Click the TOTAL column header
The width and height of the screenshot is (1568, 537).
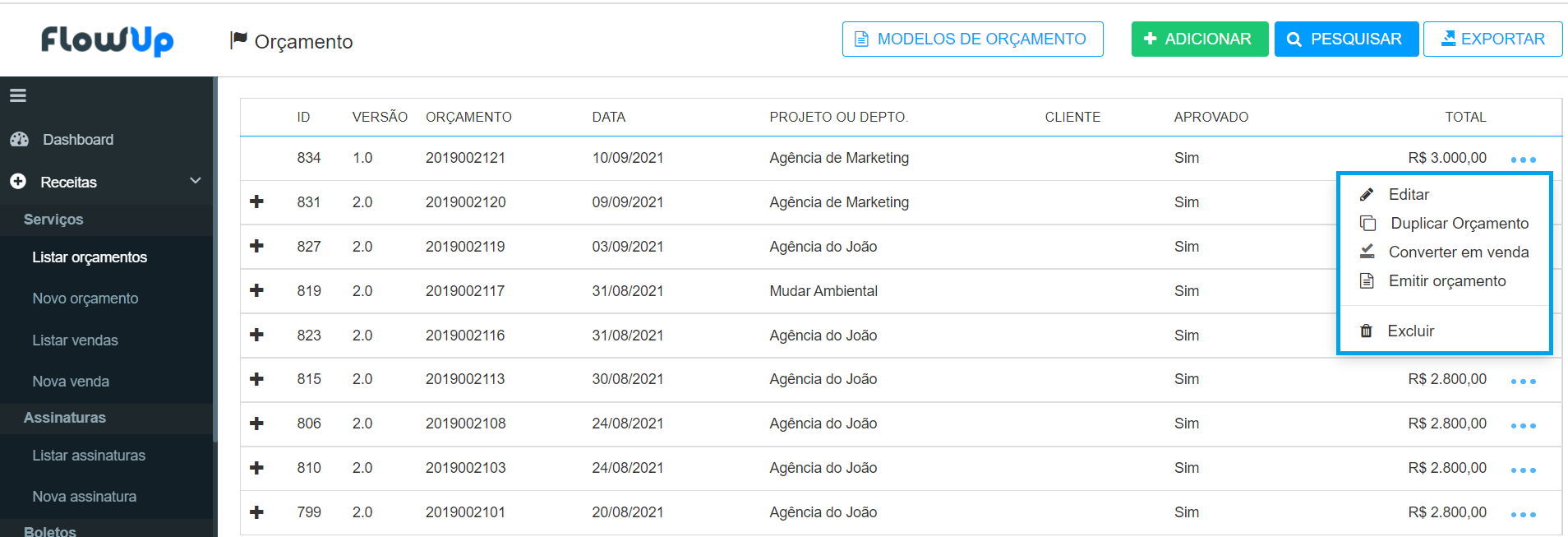pos(1465,117)
